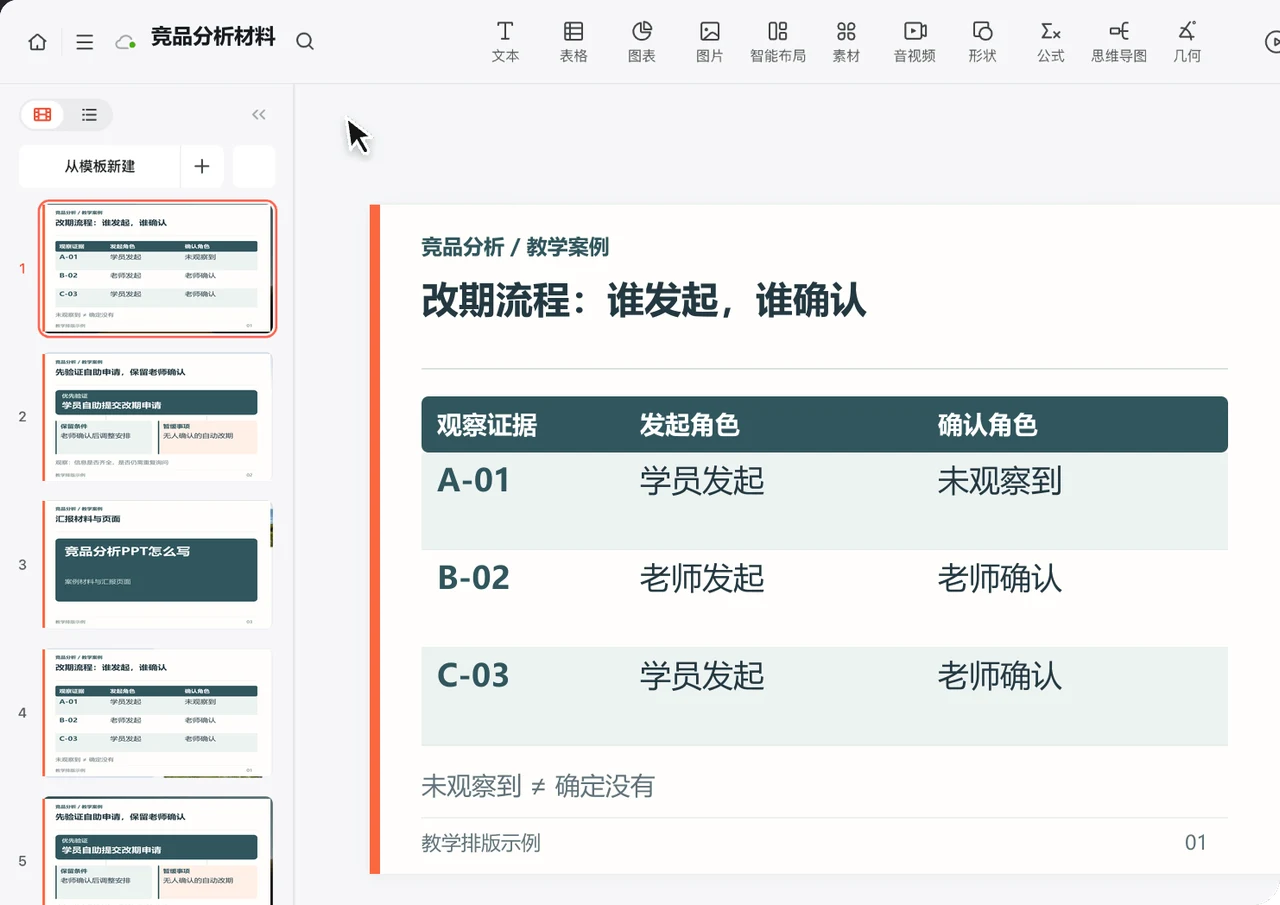Open the hamburger menu icon
The image size is (1280, 905).
click(85, 42)
